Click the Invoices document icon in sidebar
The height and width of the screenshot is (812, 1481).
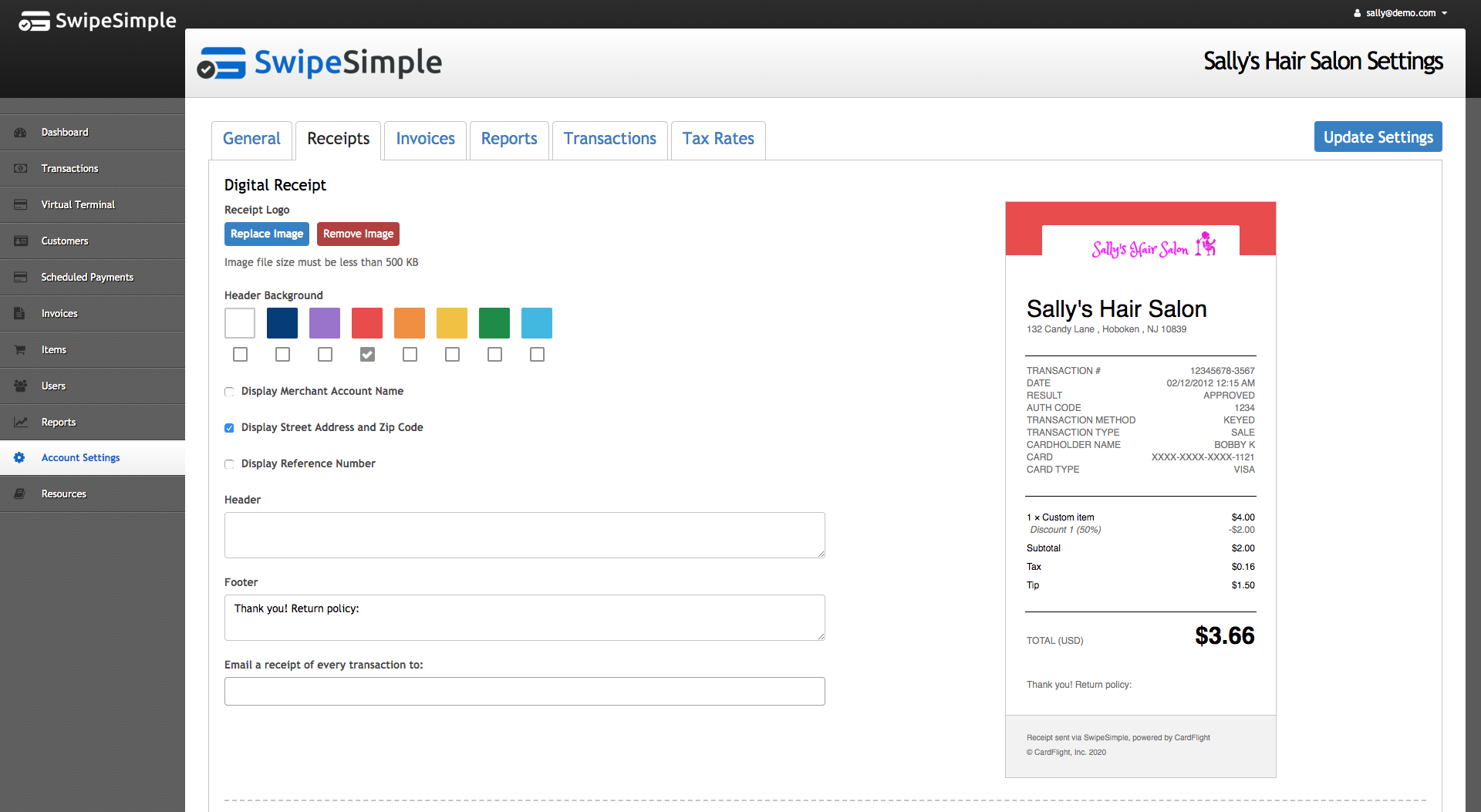click(x=20, y=314)
